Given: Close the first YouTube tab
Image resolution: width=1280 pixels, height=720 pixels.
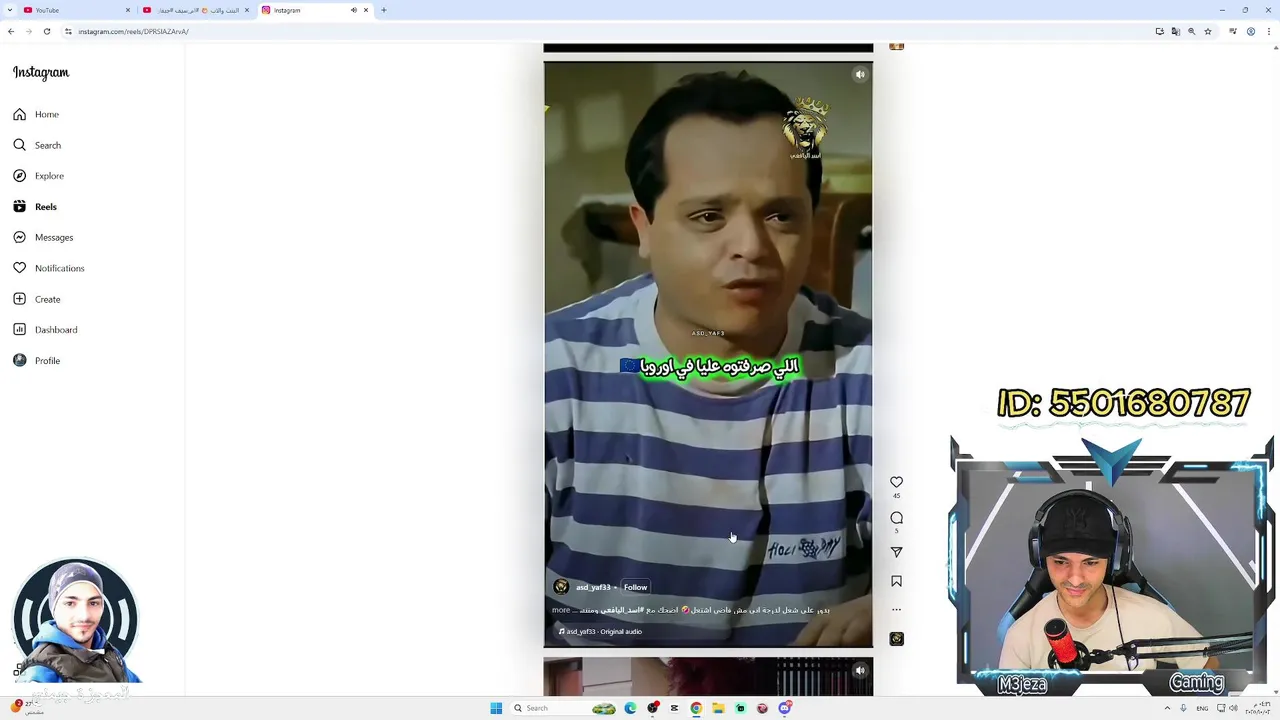Looking at the screenshot, I should [127, 10].
